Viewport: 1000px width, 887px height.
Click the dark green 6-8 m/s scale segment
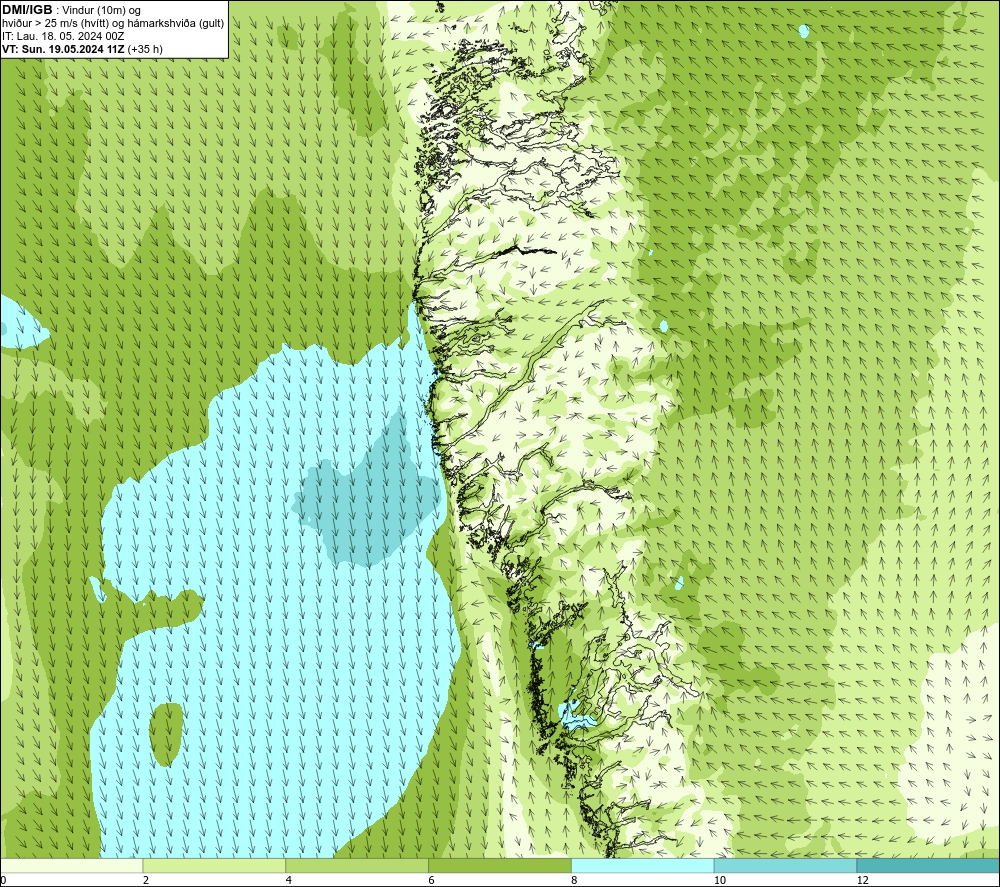500,865
